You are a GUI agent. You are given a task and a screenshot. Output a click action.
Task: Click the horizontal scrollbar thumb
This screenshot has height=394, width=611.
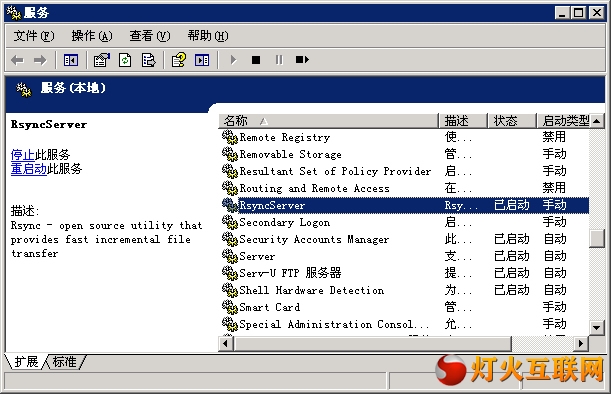point(372,344)
